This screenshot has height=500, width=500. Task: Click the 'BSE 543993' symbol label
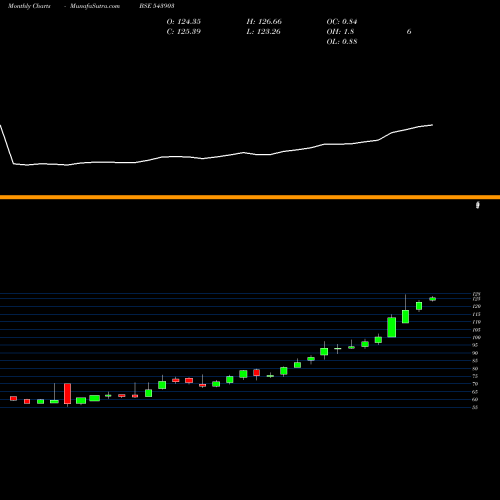coord(157,6)
